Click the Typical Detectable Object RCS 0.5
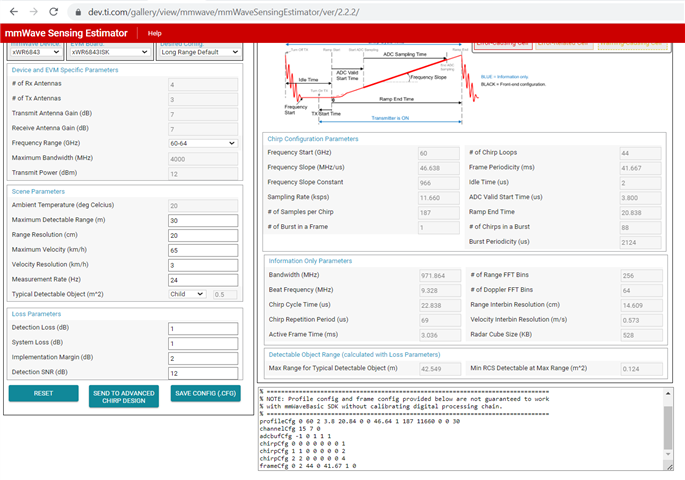Screen dimensions: 685x480 [225, 294]
